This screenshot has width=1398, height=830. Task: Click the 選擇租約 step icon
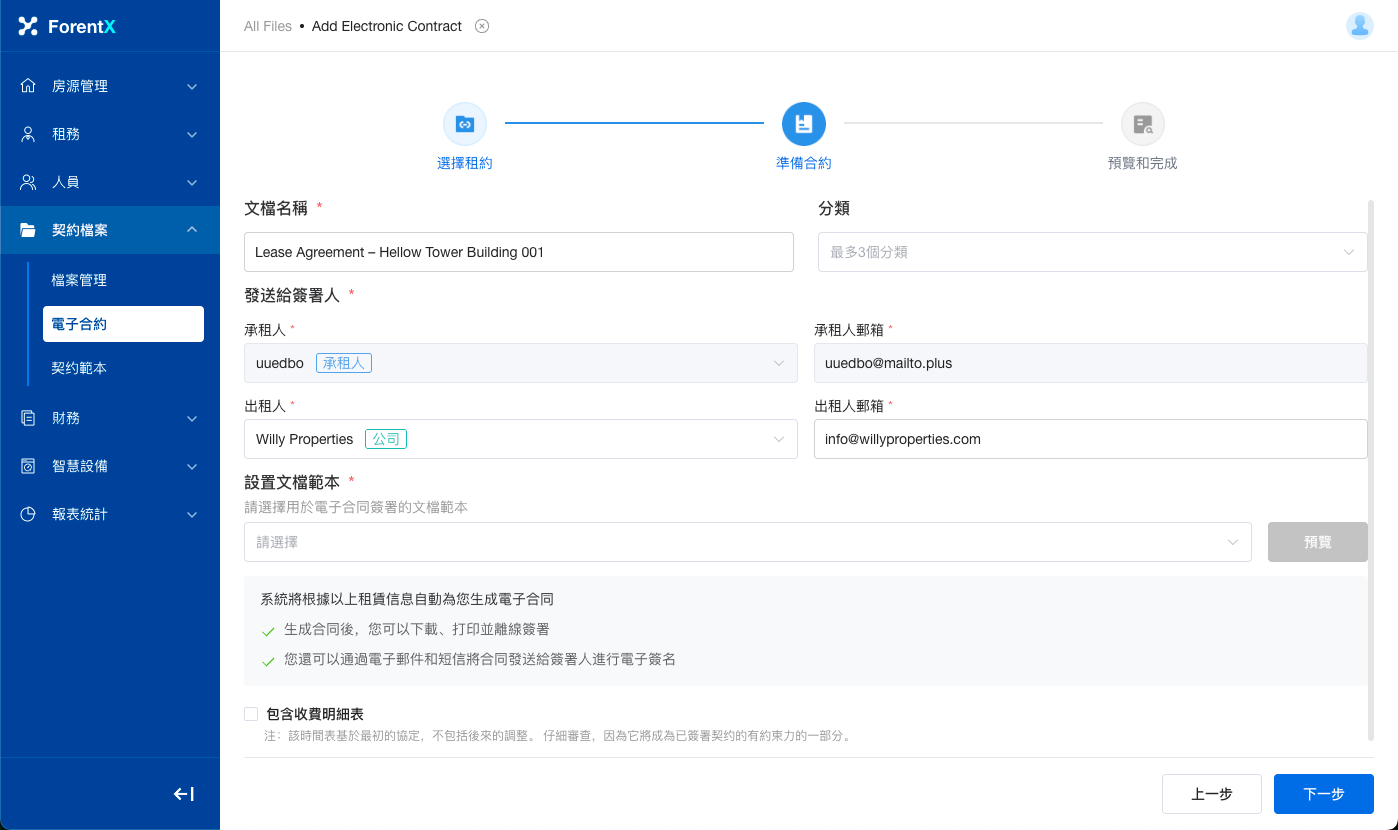[x=465, y=124]
